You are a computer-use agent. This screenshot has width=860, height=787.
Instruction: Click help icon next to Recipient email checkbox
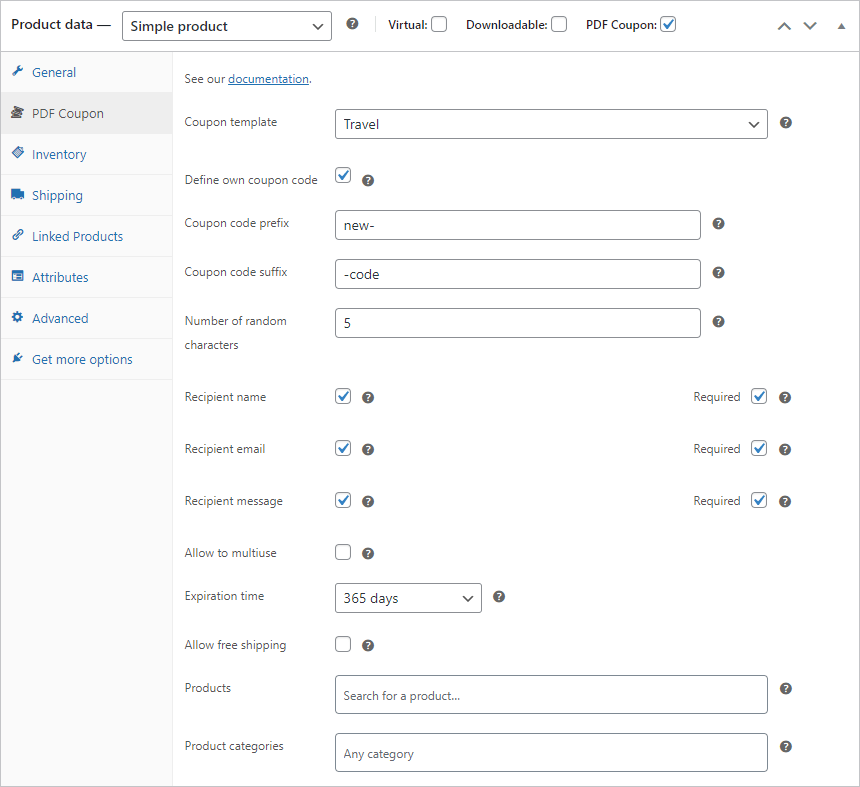[x=368, y=450]
